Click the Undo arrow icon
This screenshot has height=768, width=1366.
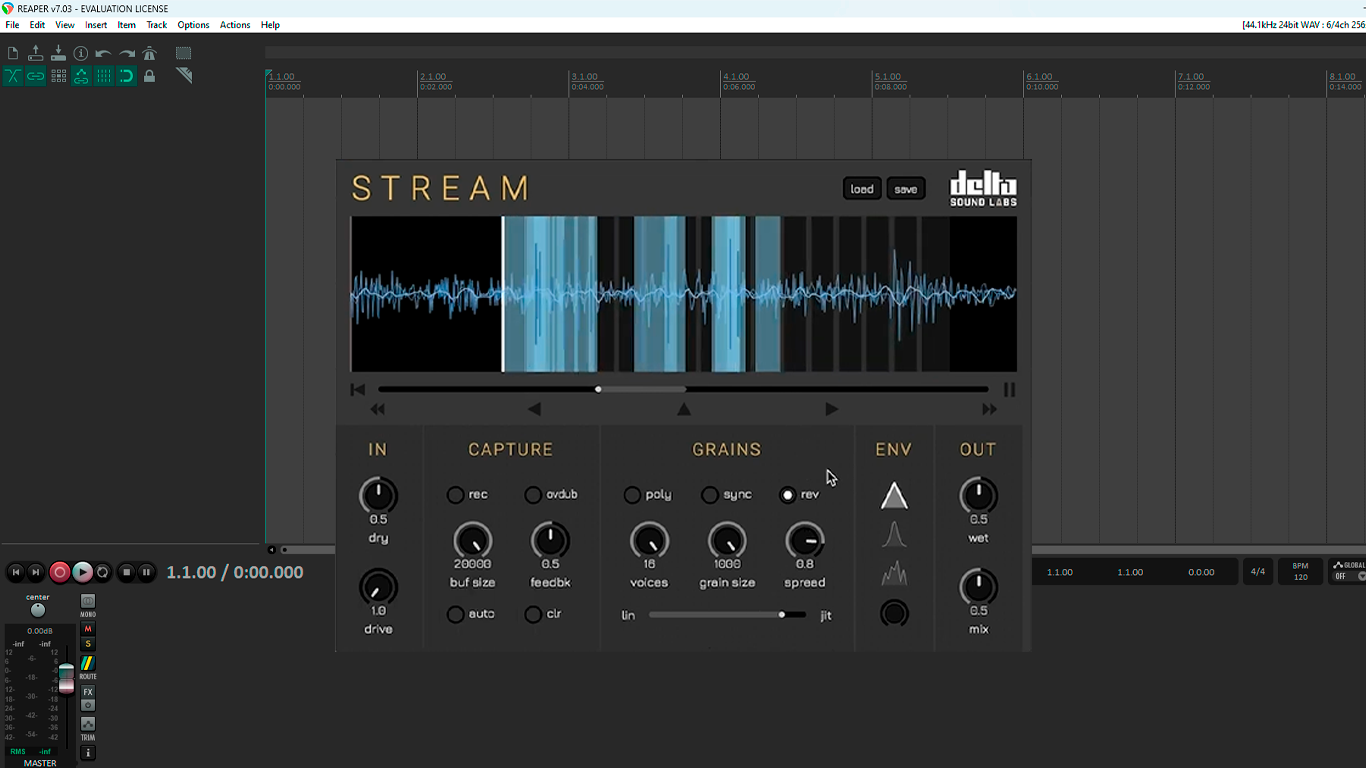(x=103, y=53)
